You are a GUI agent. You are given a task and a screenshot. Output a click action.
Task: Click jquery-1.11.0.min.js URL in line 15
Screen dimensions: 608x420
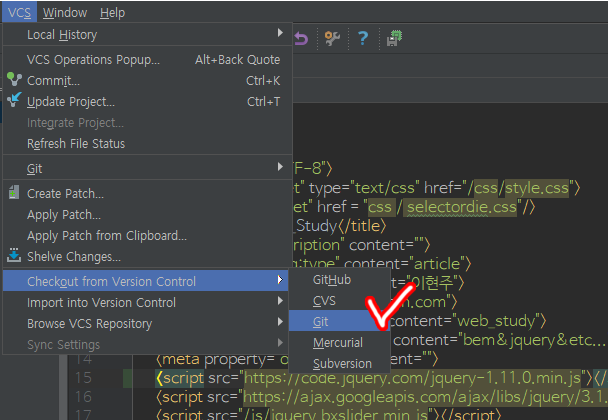pos(412,378)
